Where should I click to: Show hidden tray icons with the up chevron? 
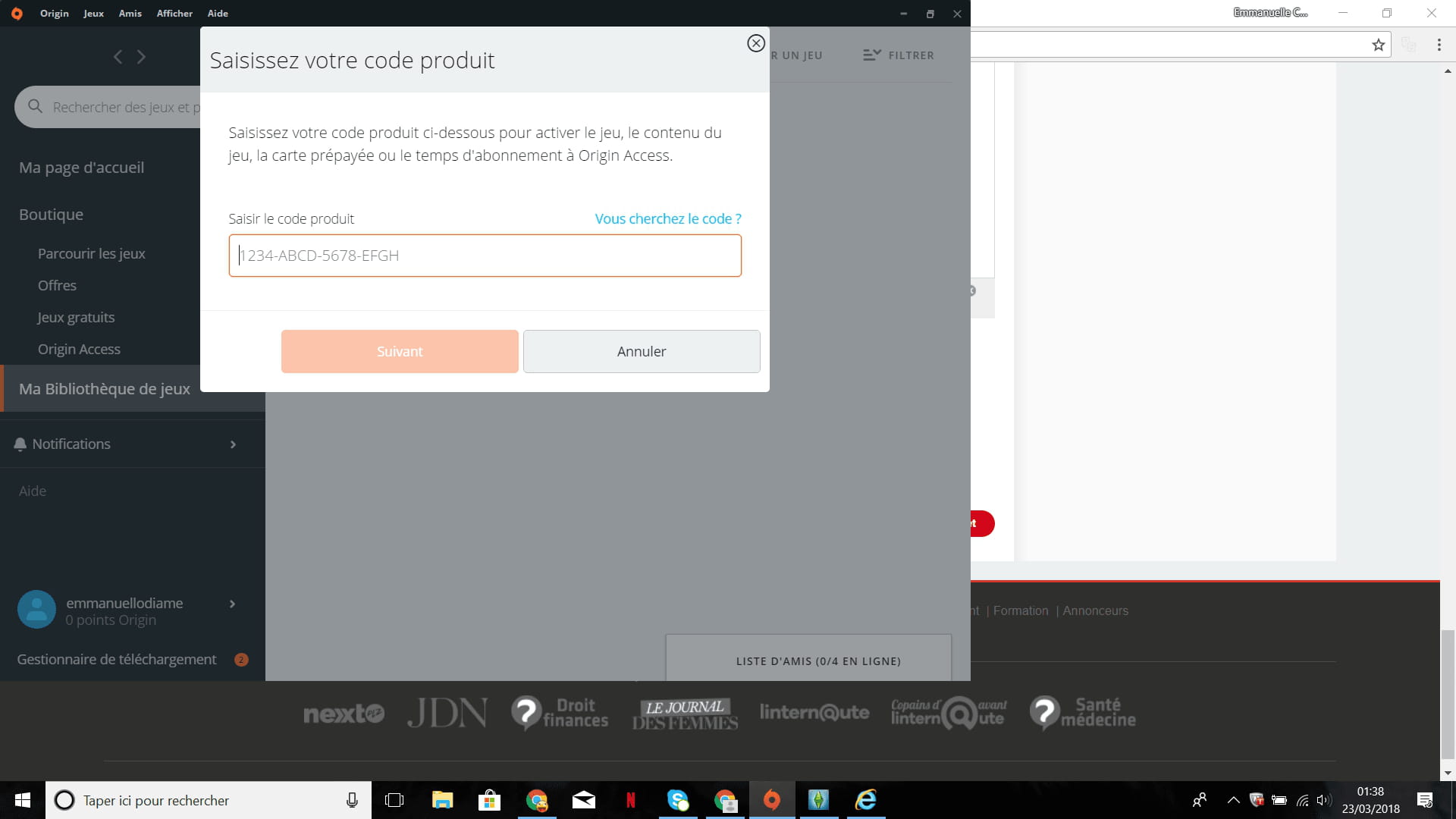point(1233,800)
